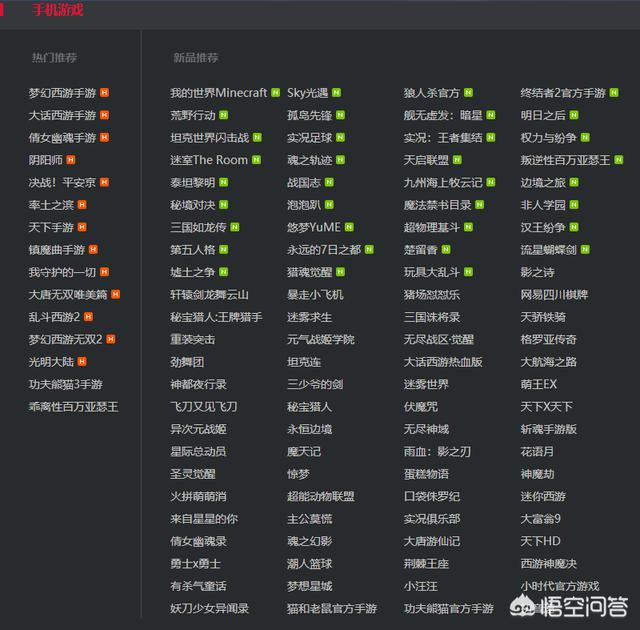Viewport: 640px width, 630px height.
Task: Visit the 大话西游热血版 link
Action: [443, 362]
